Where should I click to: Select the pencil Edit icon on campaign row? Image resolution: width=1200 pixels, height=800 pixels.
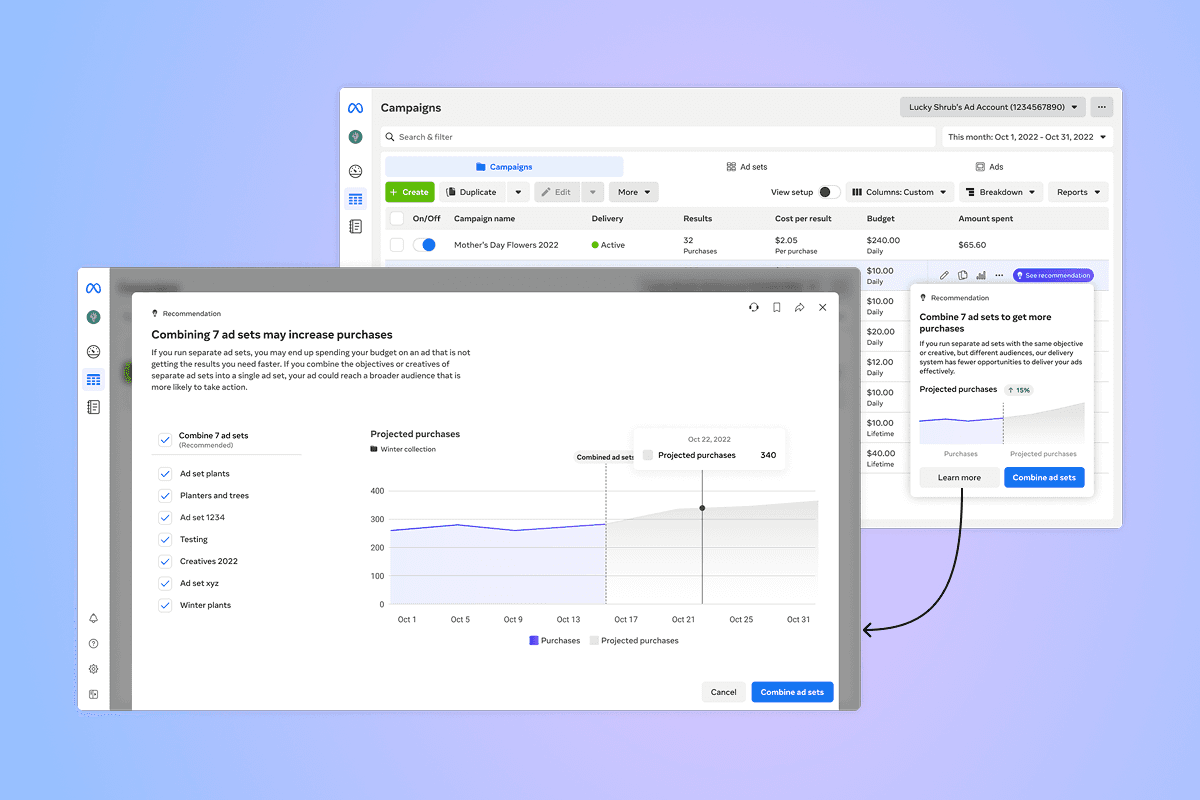(x=944, y=274)
